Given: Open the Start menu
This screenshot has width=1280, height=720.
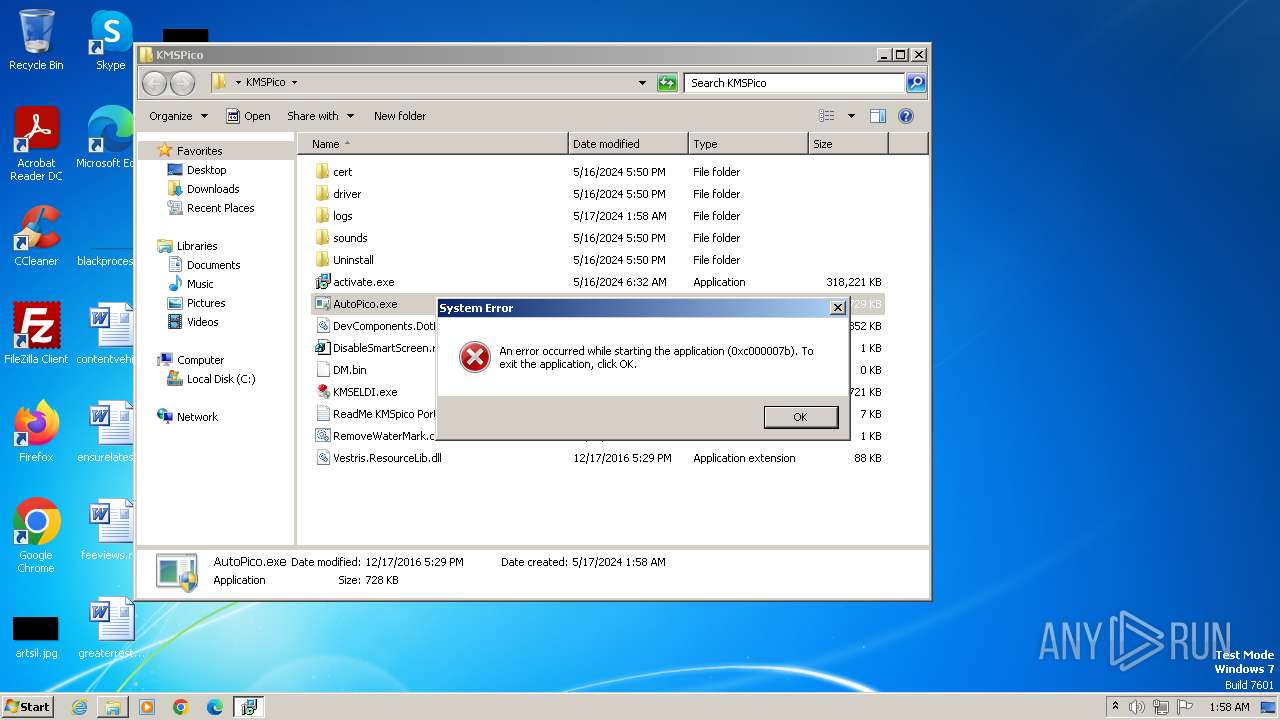Looking at the screenshot, I should 28,707.
